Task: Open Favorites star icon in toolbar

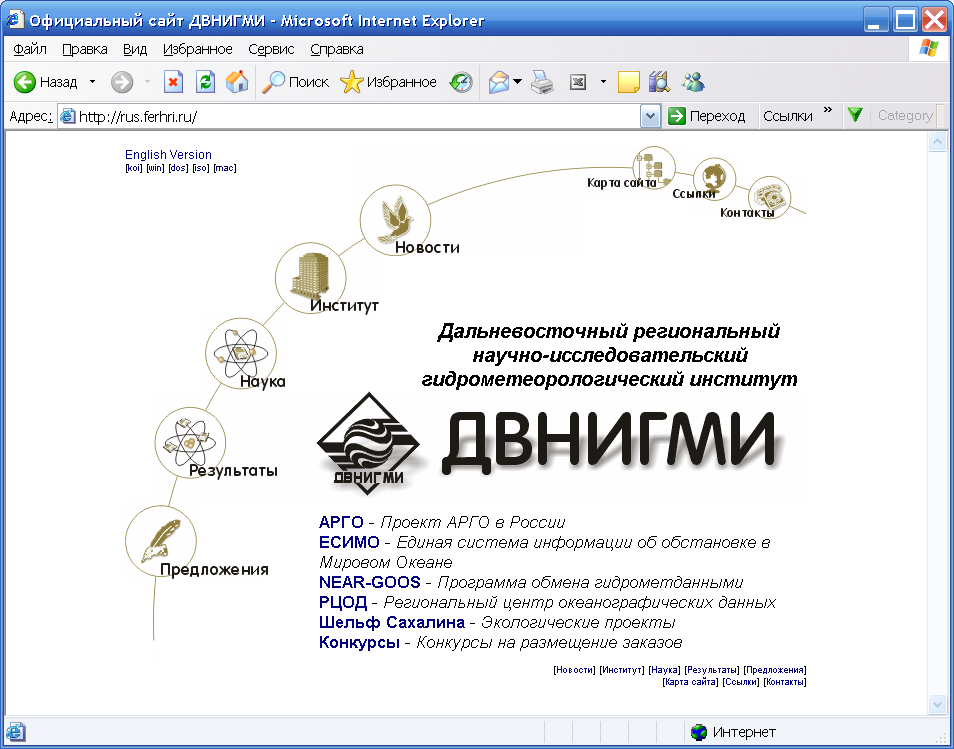Action: pyautogui.click(x=351, y=82)
